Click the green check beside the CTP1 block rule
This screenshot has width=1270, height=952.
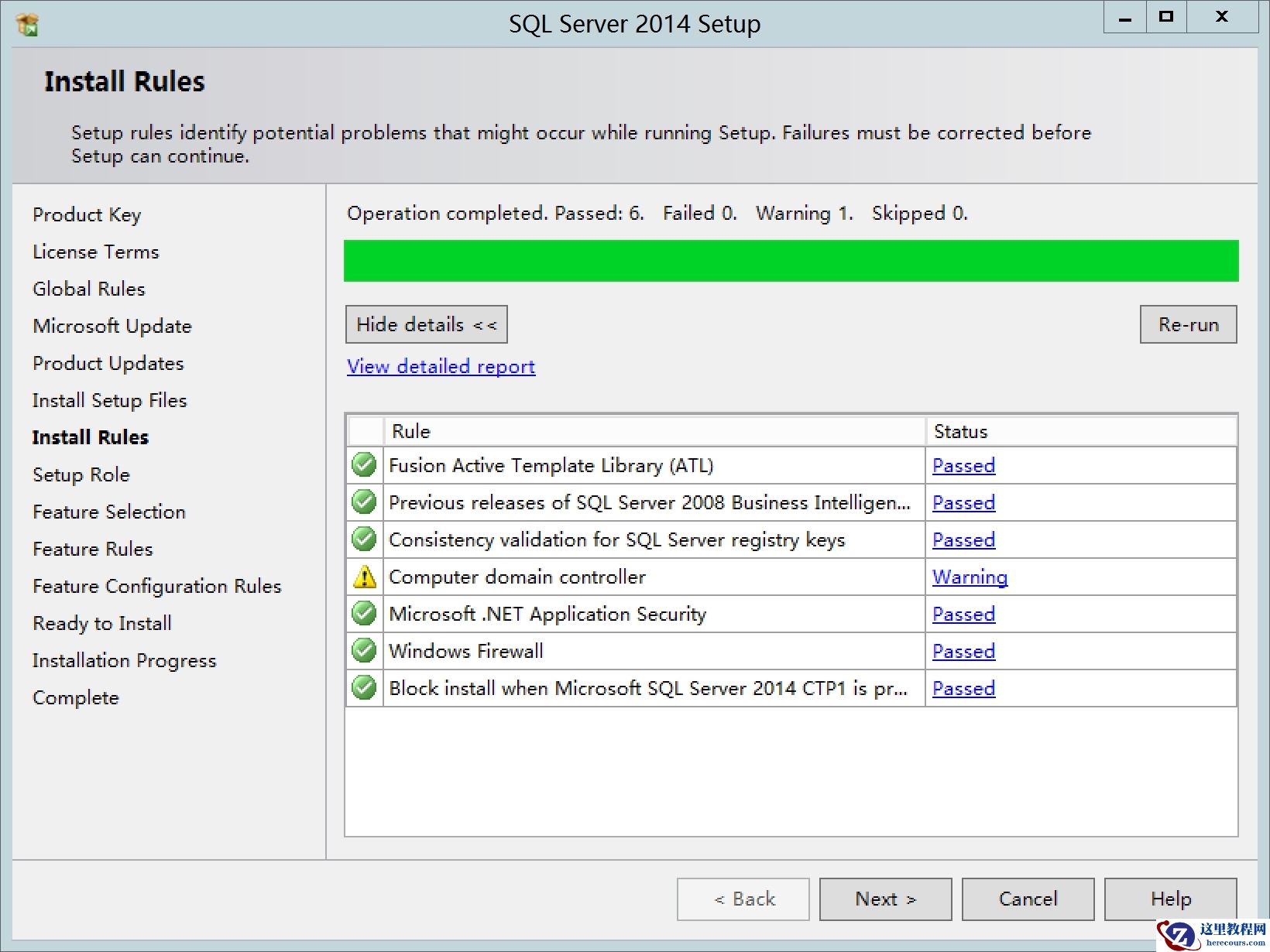(x=364, y=687)
